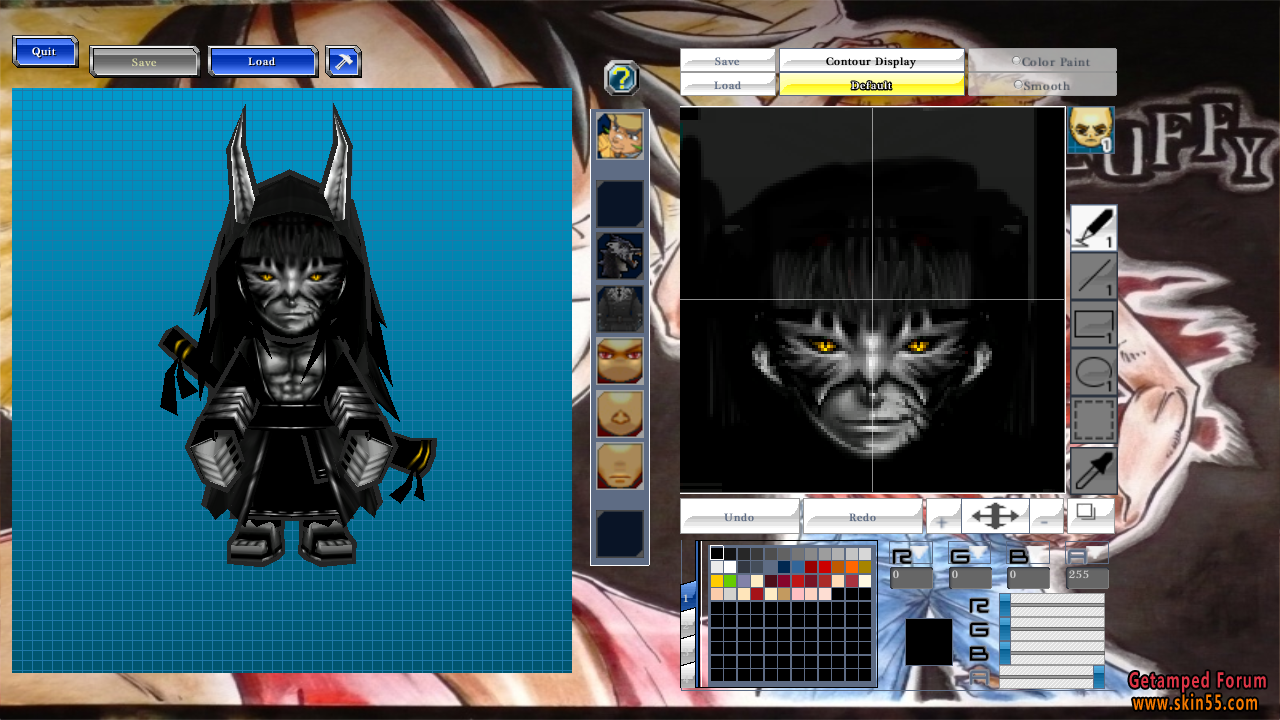Select the empty slot at the list's bottom
Screen dimensions: 1280x720
(x=620, y=534)
